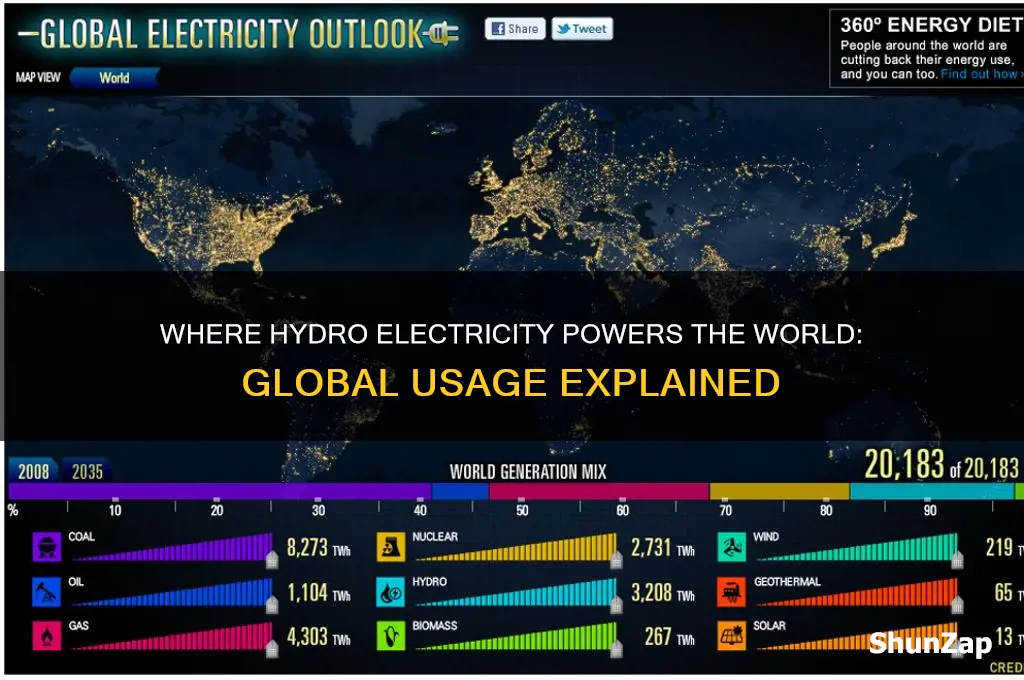Switch to the 2035 tab
The image size is (1024, 680).
[87, 471]
